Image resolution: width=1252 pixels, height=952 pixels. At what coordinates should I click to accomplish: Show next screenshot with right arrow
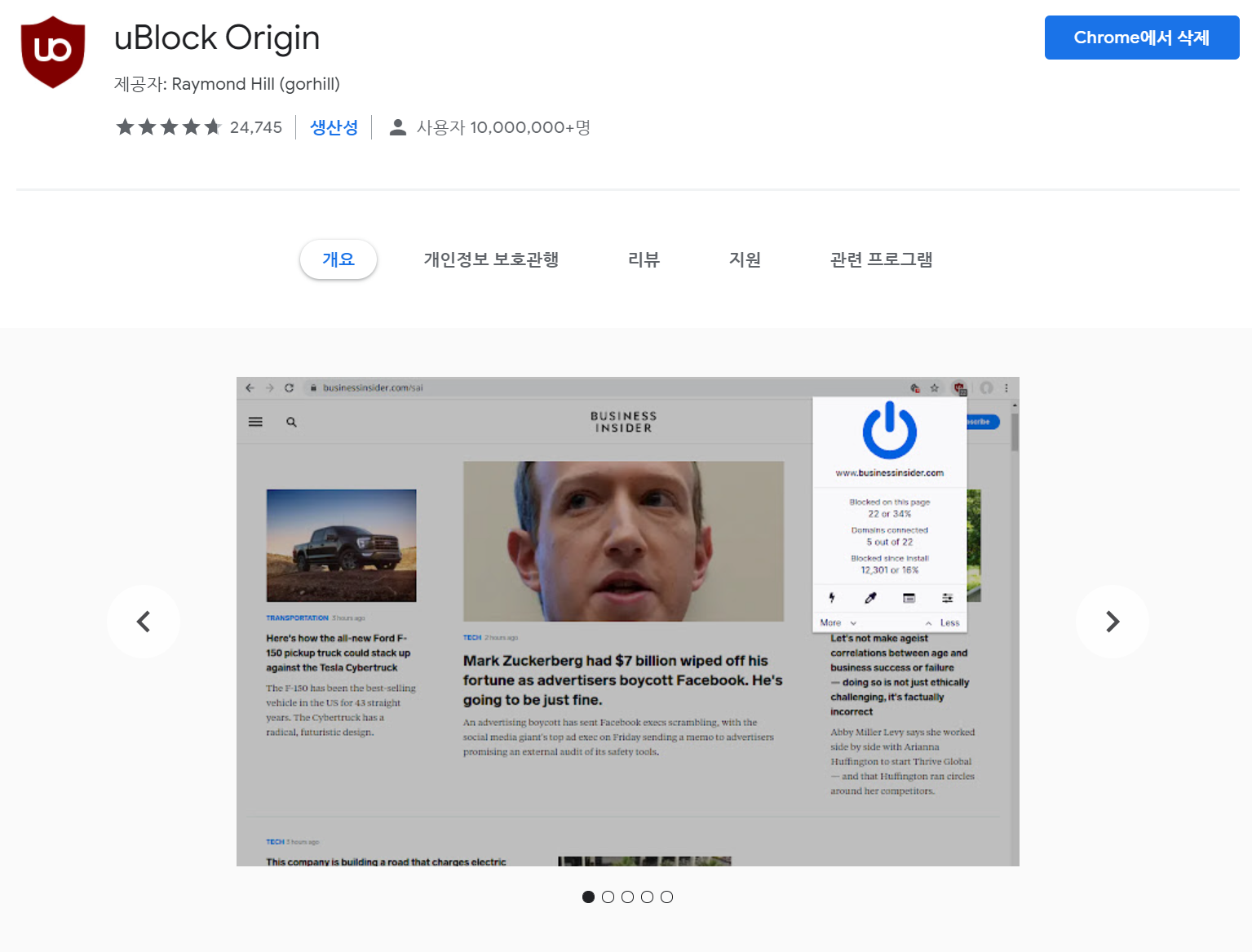[x=1113, y=622]
